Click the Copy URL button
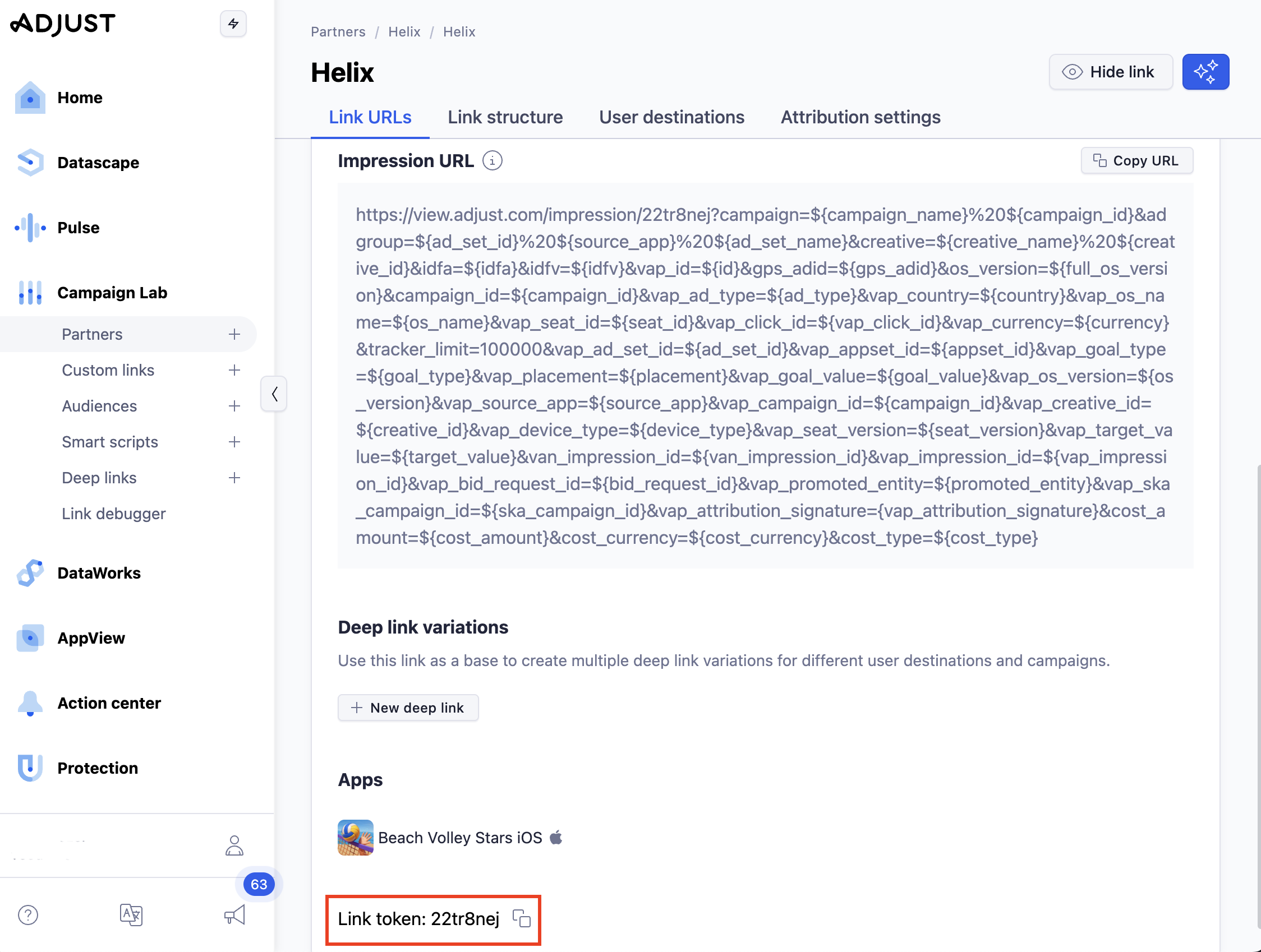 click(x=1136, y=161)
